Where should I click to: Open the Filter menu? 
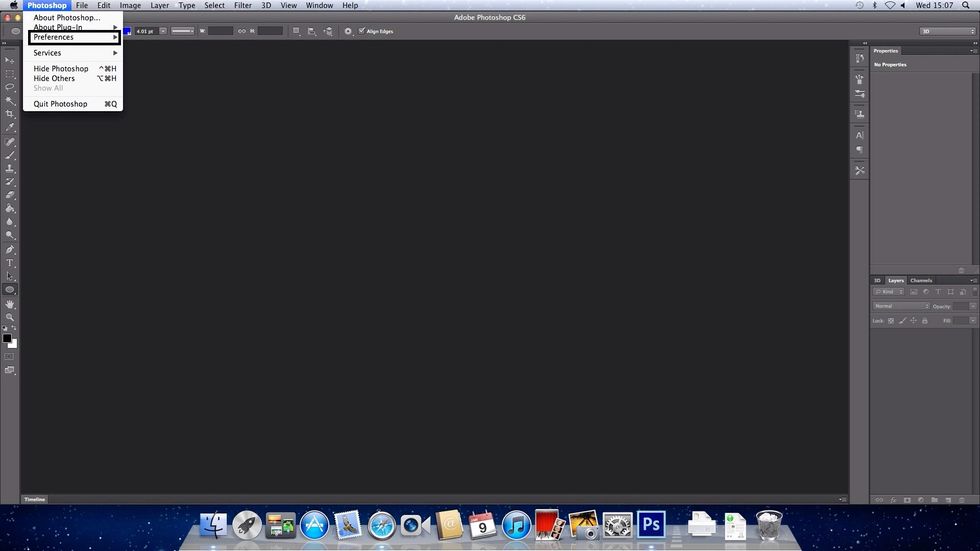coord(242,5)
